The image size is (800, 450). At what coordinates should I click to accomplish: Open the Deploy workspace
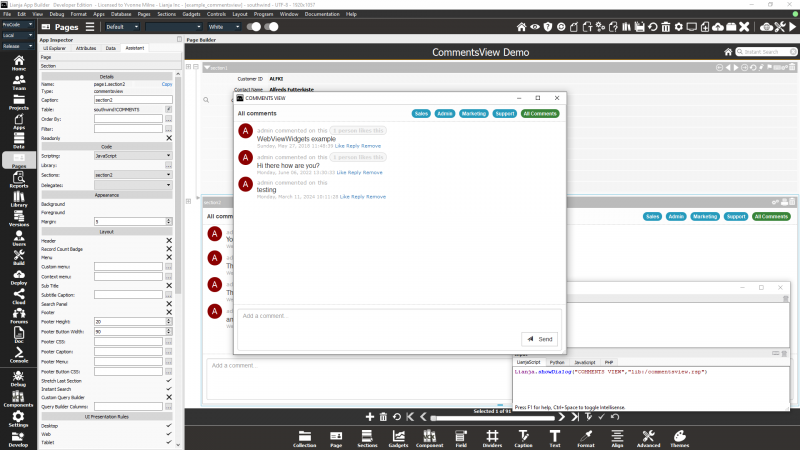(x=18, y=277)
